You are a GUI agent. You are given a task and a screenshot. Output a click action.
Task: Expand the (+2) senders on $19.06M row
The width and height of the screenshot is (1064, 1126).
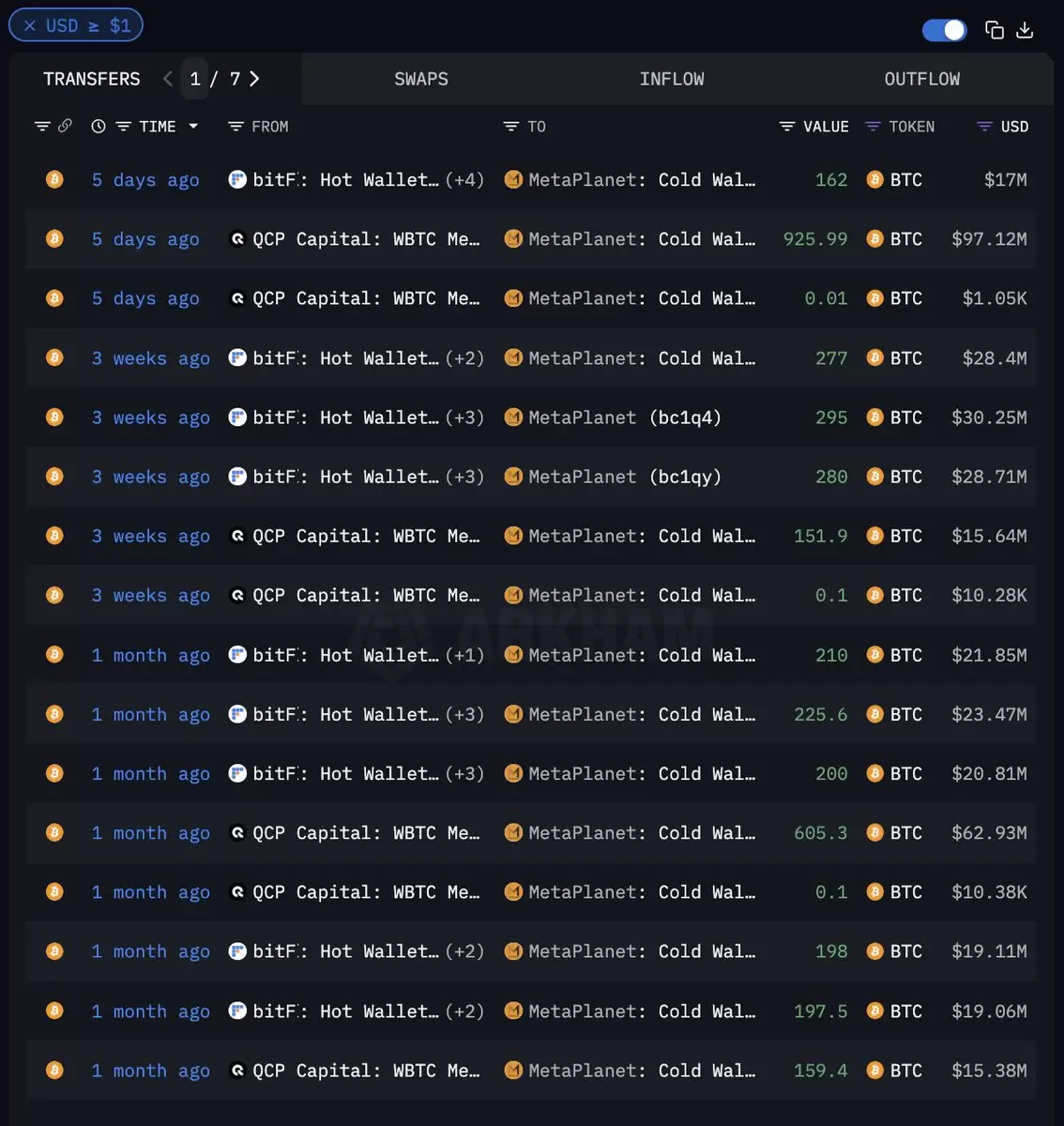pos(464,1012)
